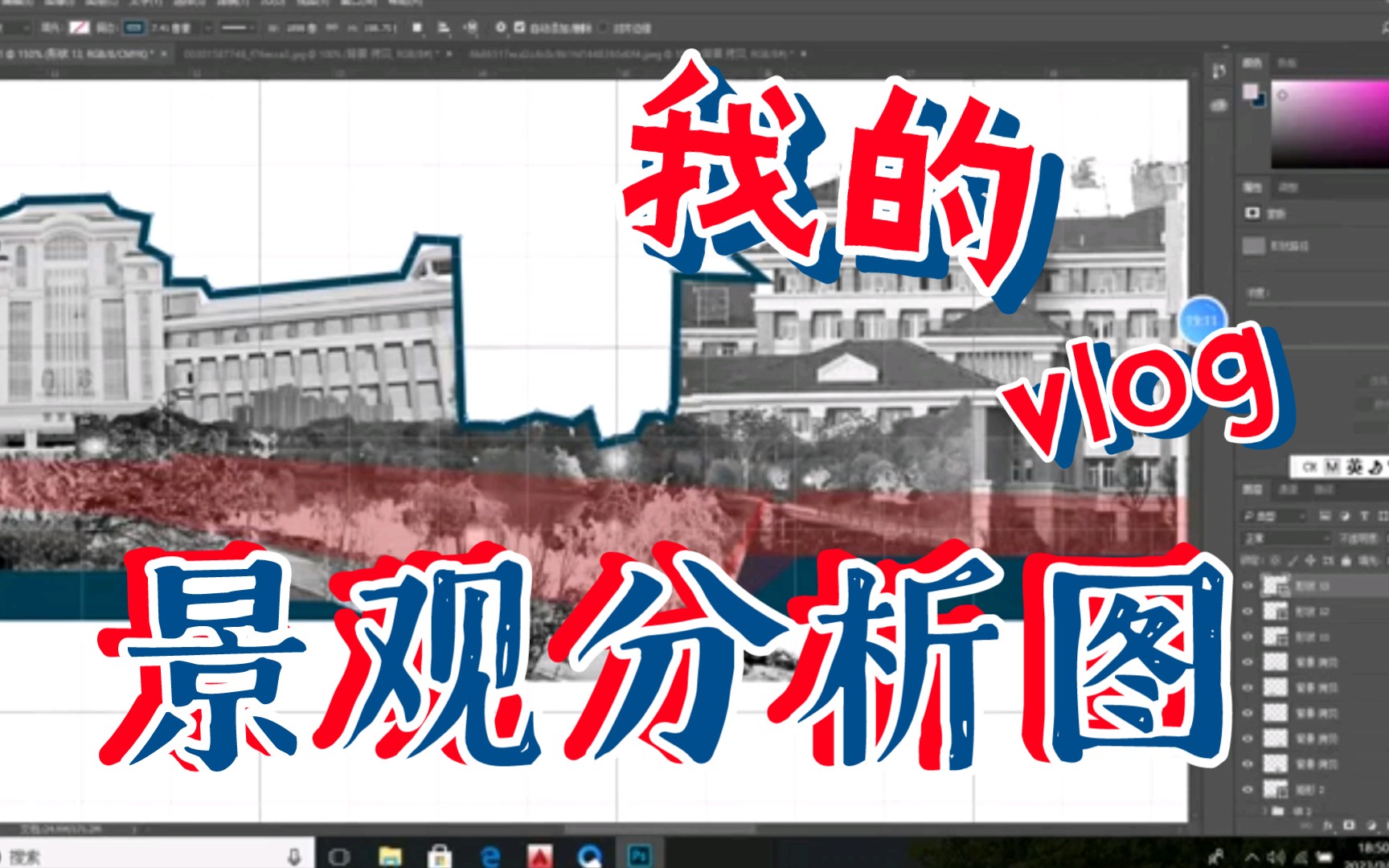Open the shape stroke color swatch
This screenshot has width=1389, height=868.
(133, 28)
